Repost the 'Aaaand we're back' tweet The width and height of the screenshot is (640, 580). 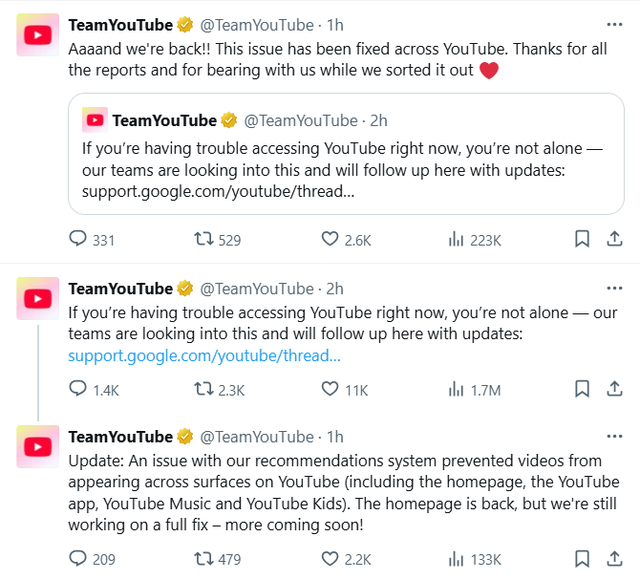[x=202, y=240]
